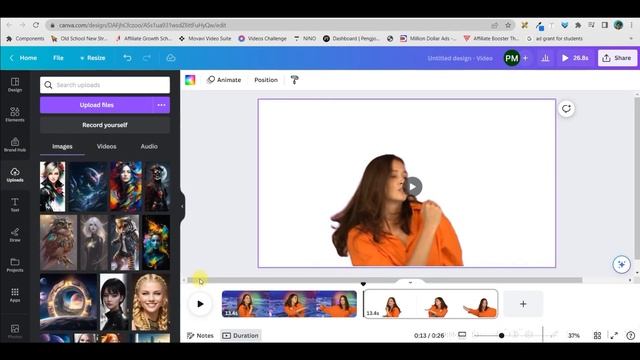The image size is (640, 360).
Task: Enter fullscreen presentation mode
Action: pyautogui.click(x=614, y=336)
